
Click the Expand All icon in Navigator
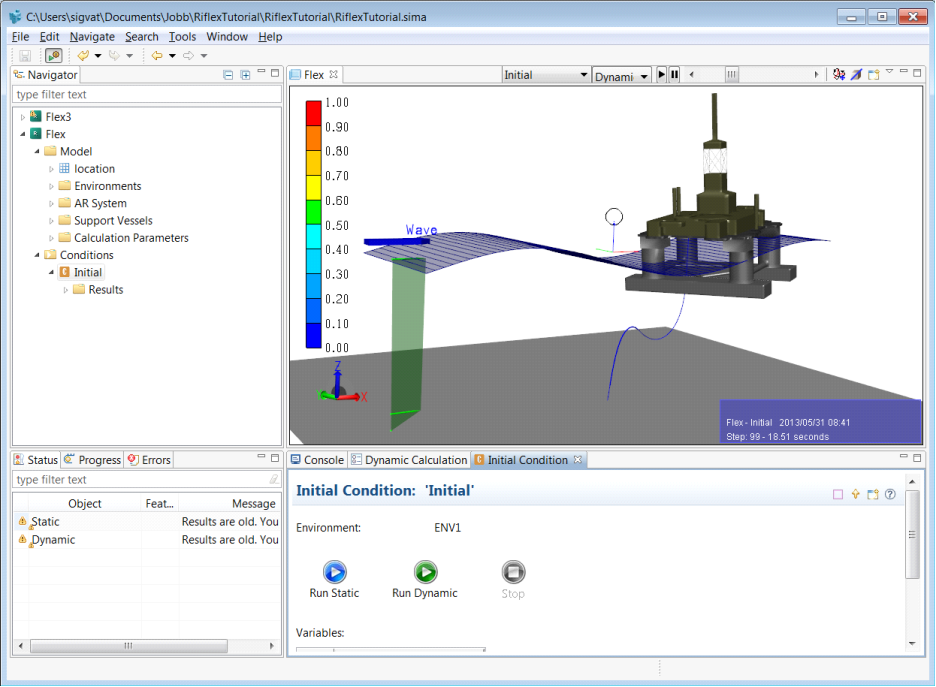245,75
